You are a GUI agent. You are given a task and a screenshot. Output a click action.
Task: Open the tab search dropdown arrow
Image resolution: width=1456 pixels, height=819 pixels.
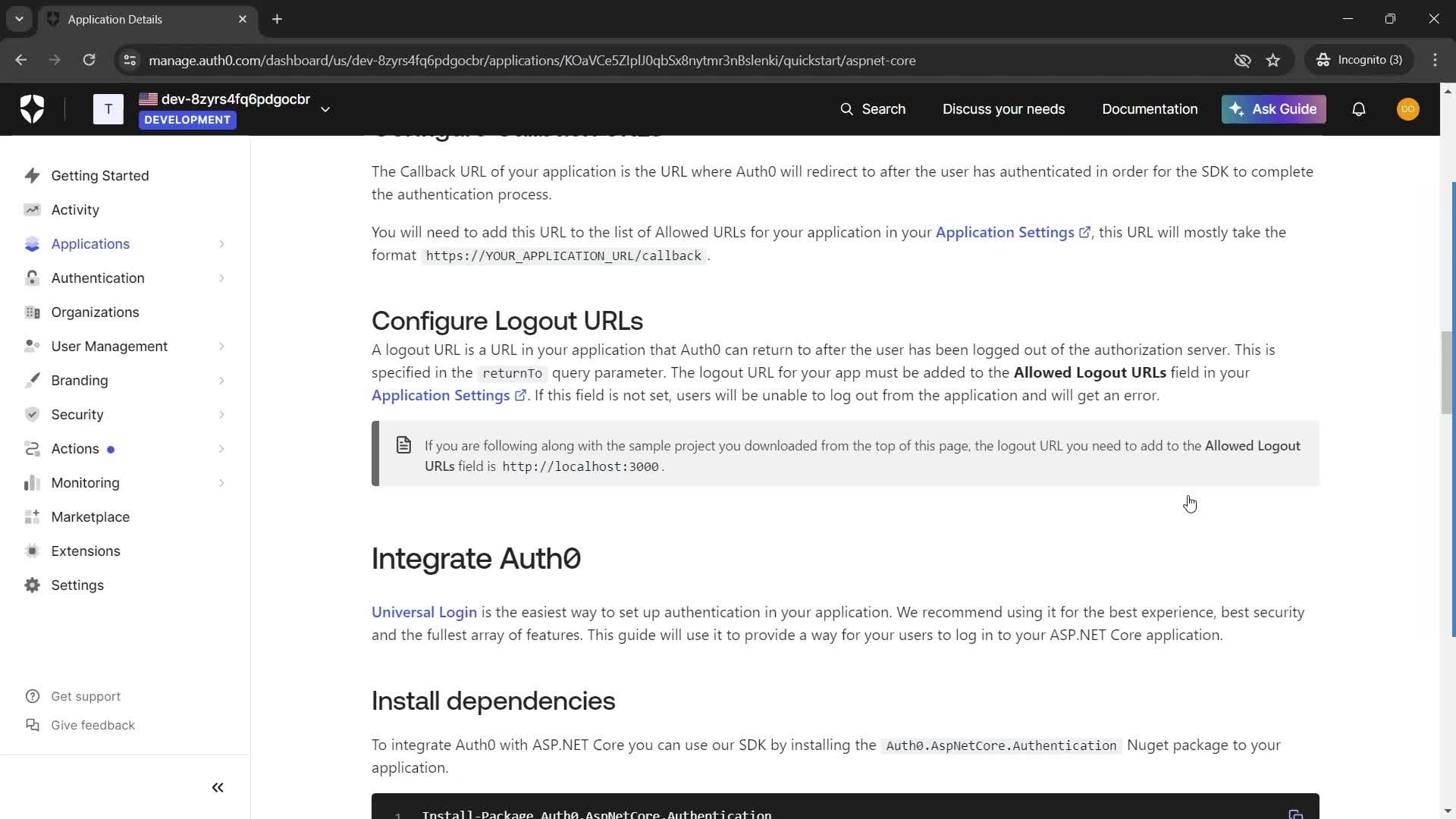pyautogui.click(x=19, y=19)
